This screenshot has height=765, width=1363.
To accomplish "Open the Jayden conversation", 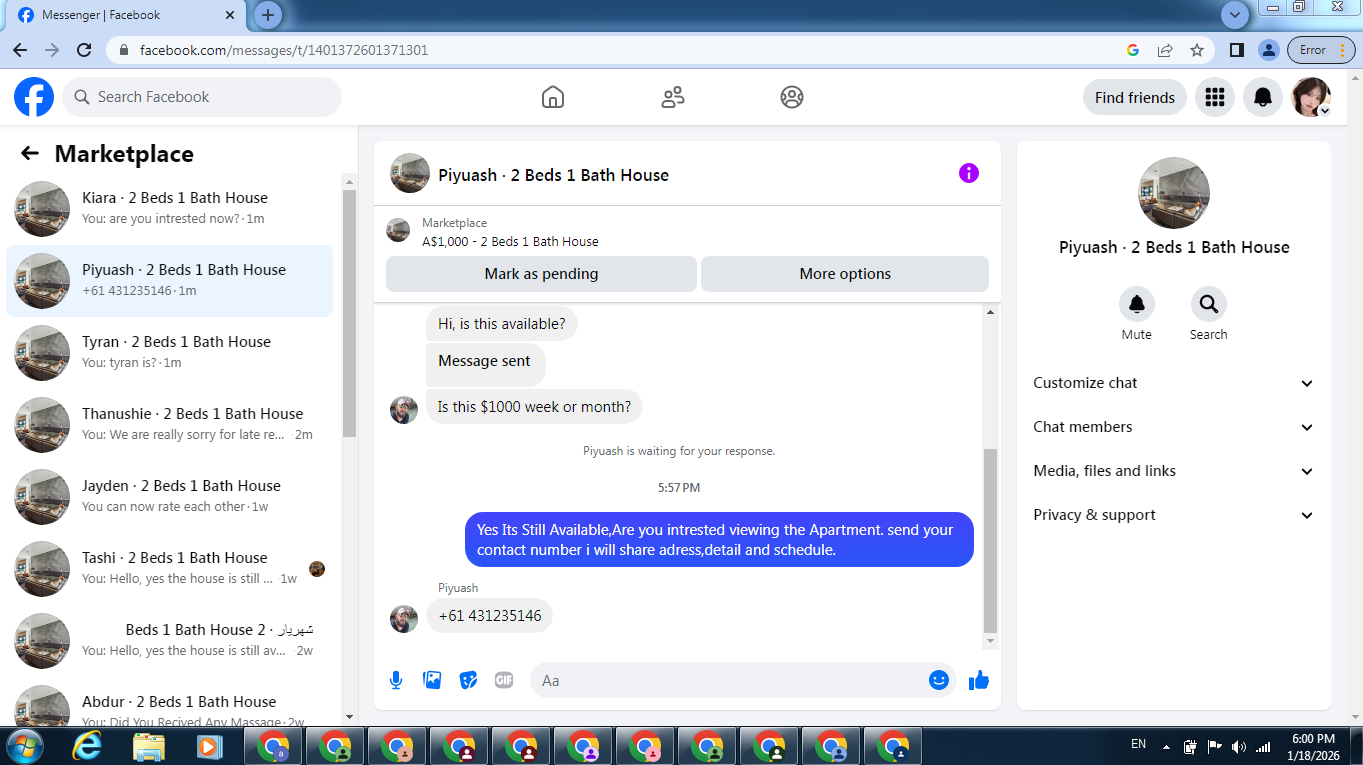I will point(170,496).
